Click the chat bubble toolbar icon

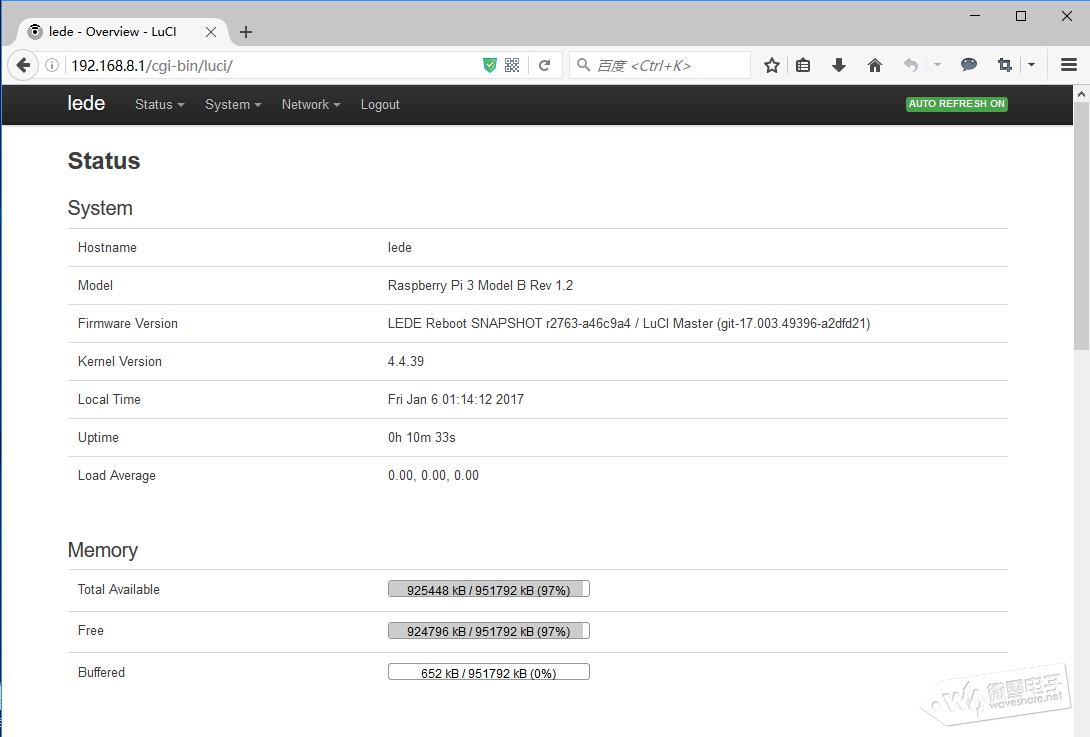click(968, 65)
